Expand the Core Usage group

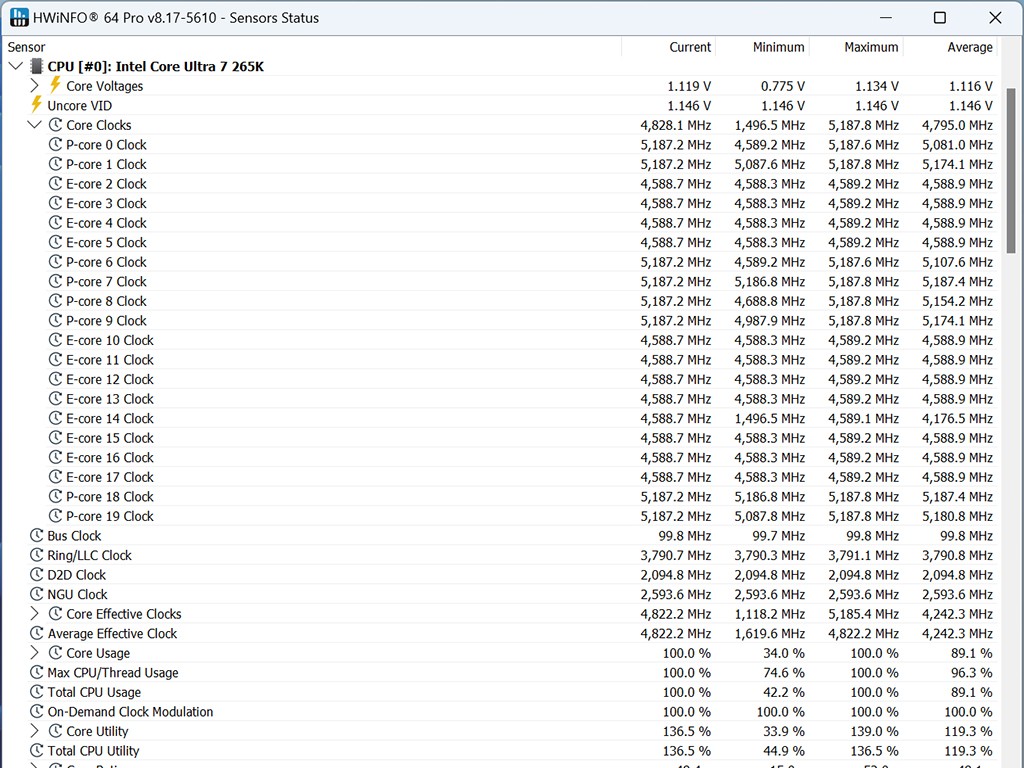[x=34, y=653]
